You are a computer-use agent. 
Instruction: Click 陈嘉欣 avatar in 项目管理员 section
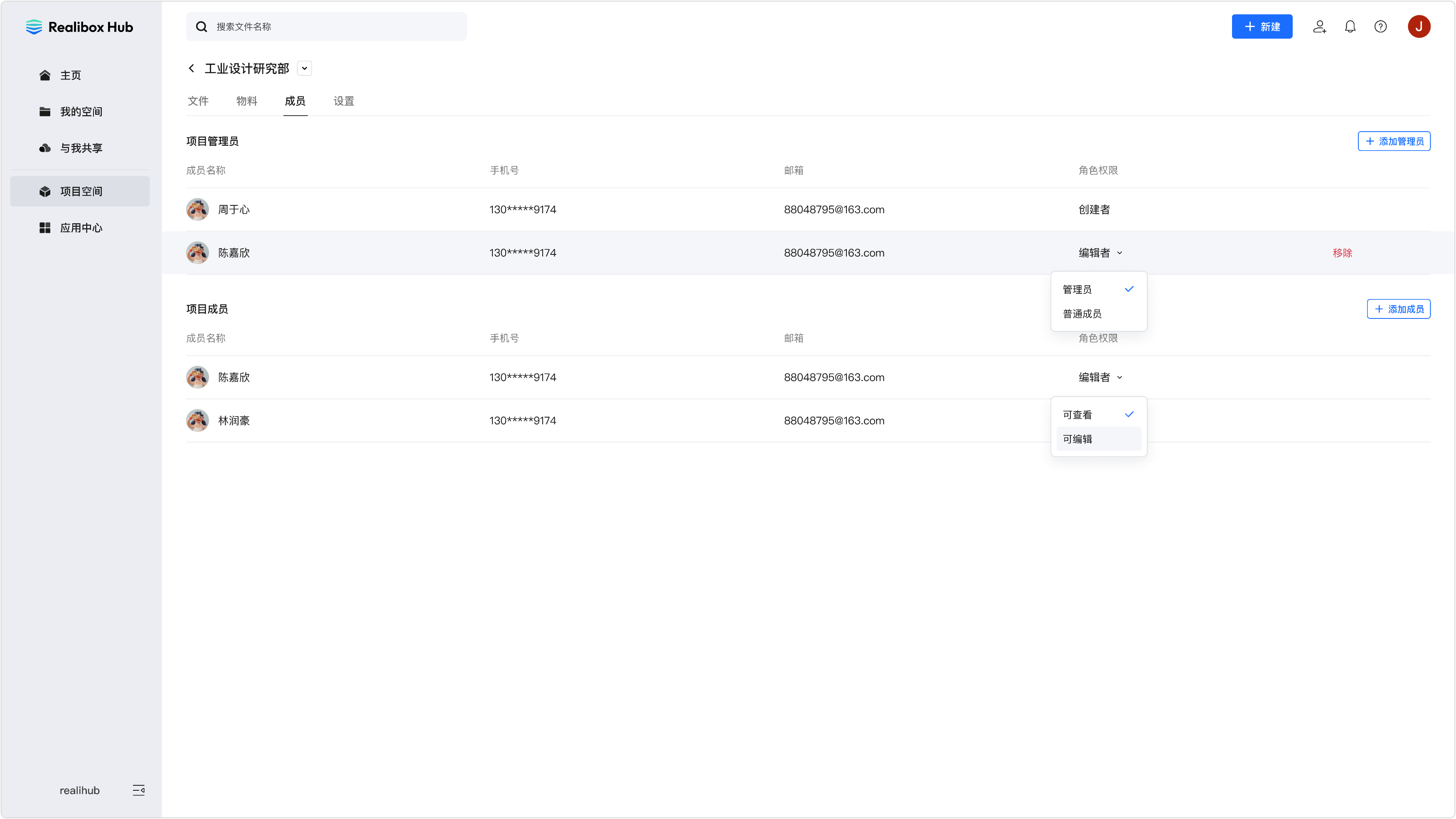click(x=197, y=253)
